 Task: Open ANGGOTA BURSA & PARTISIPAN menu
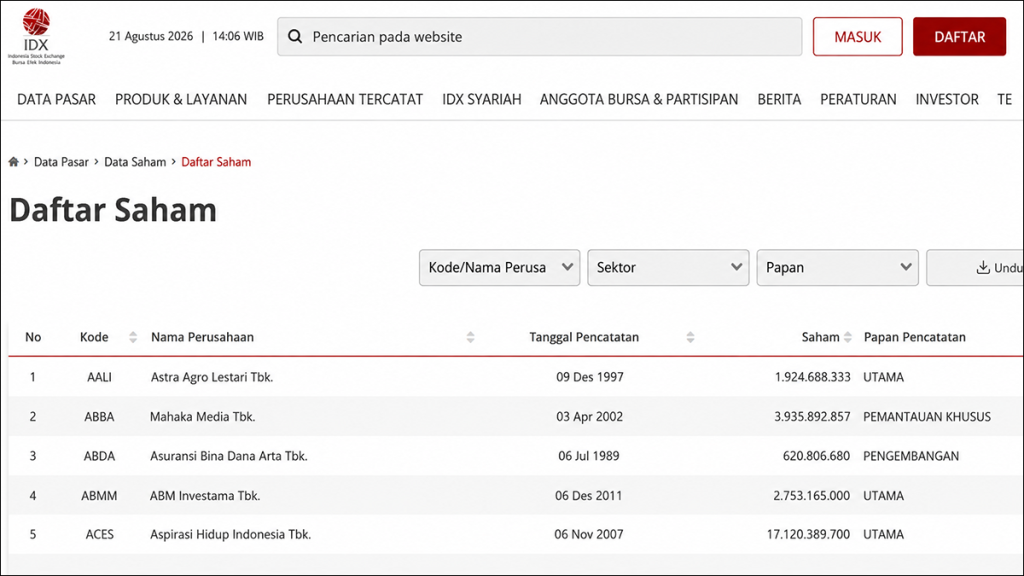pos(639,99)
